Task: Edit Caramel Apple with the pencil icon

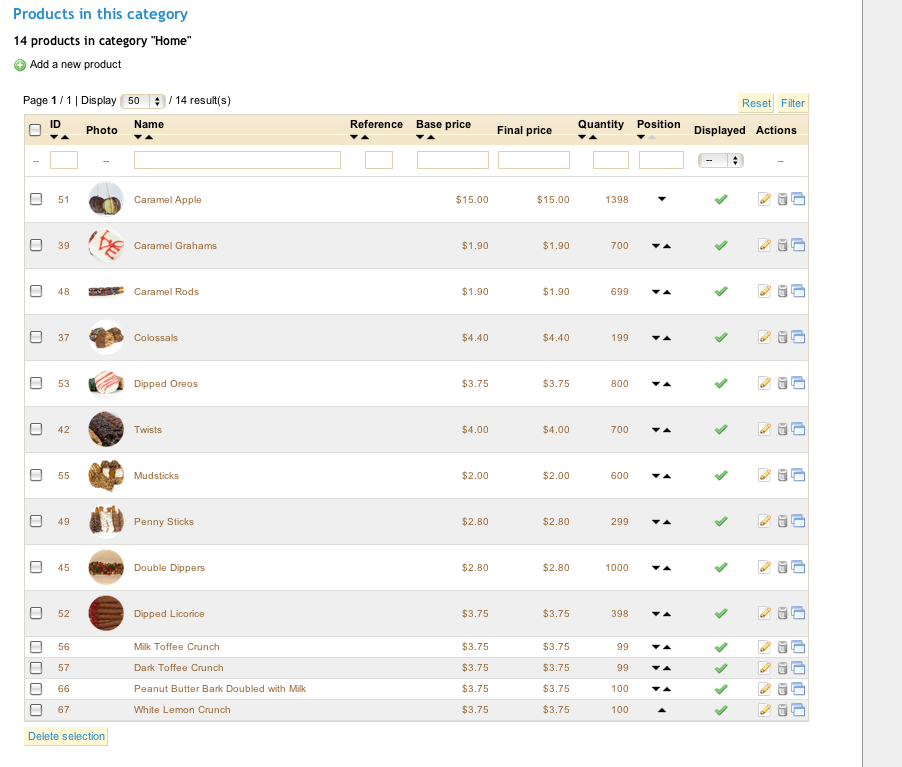Action: [764, 199]
